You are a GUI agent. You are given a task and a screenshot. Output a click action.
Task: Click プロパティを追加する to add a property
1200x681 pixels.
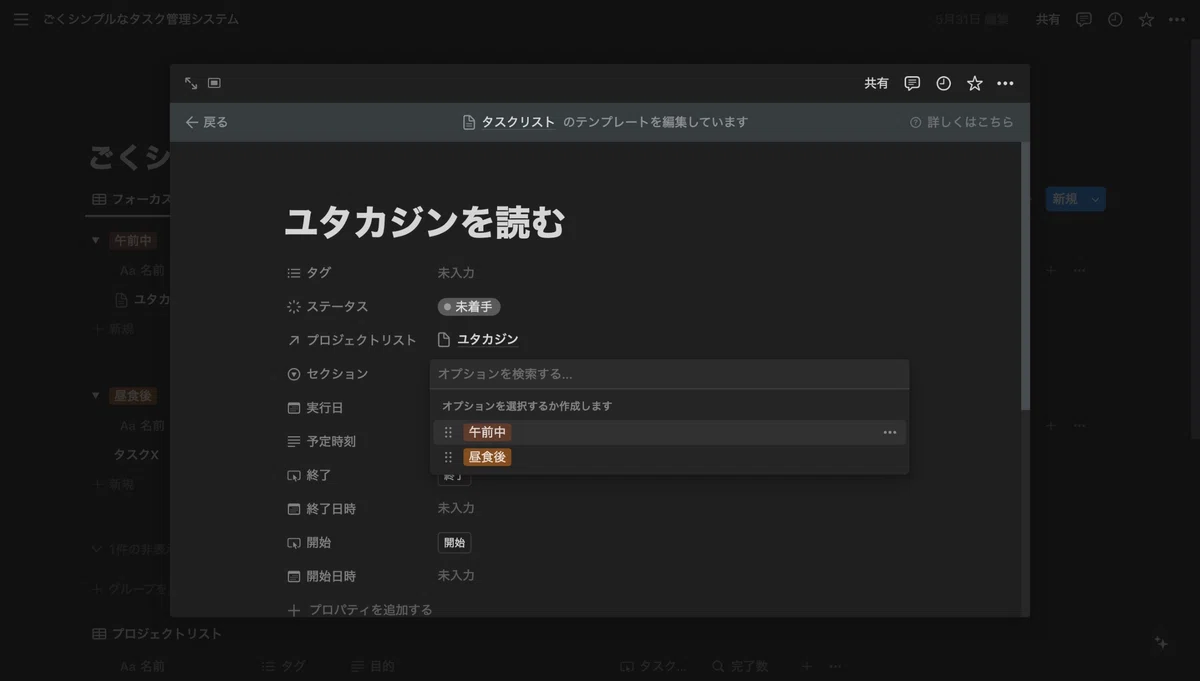coord(360,610)
